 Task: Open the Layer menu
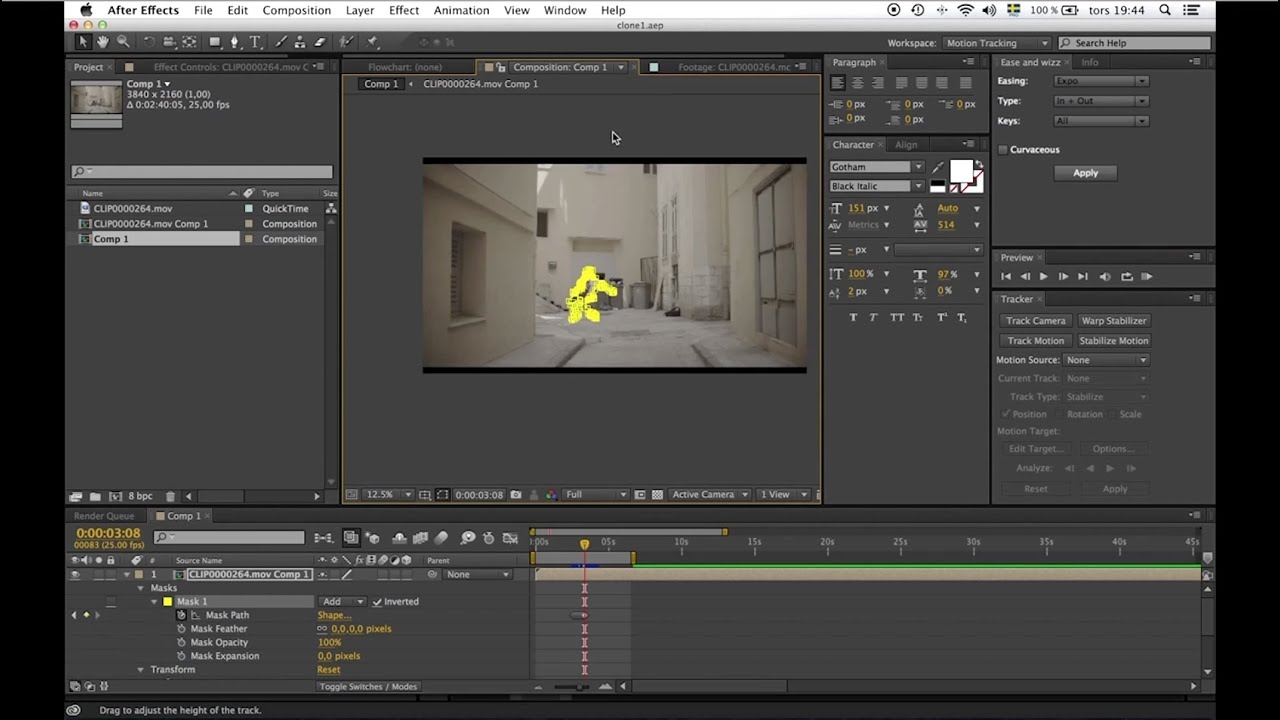(360, 10)
